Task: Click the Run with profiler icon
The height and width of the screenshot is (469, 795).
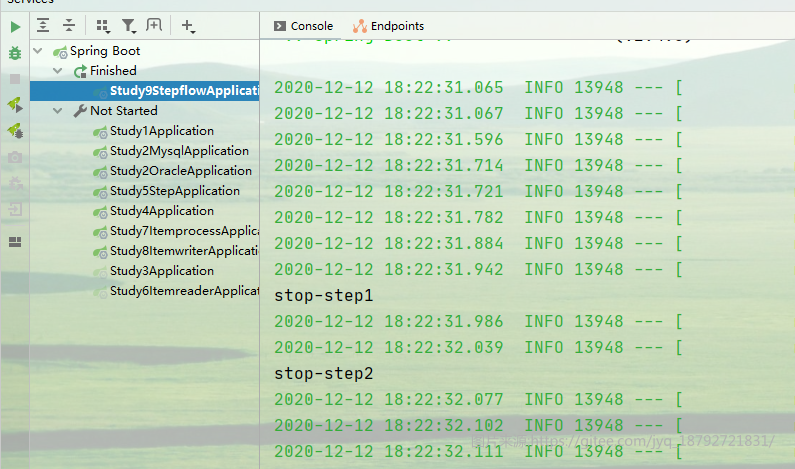Action: 15,131
